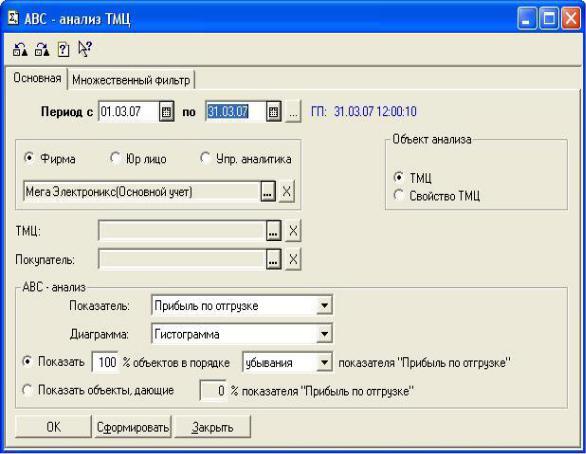Enable Показать объекты, дающие radio option

(27, 390)
